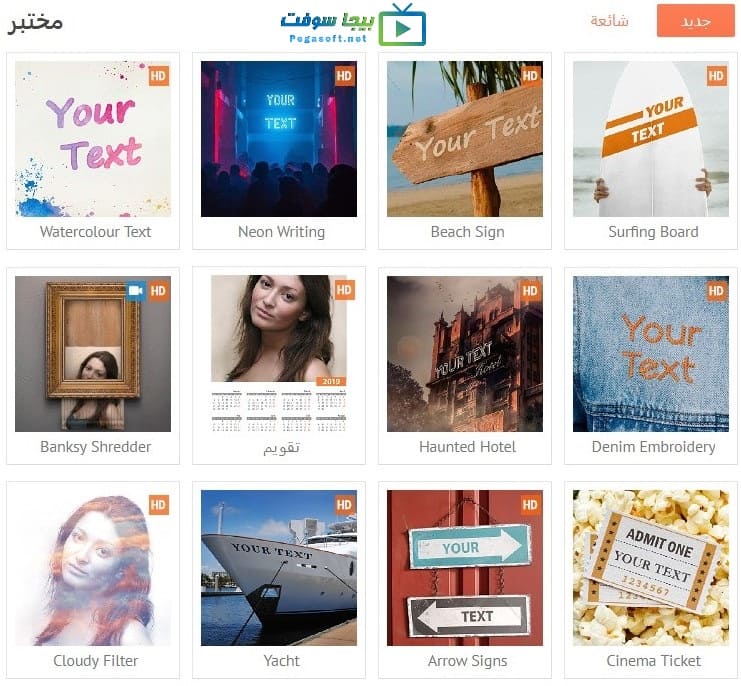
Task: Click the video camera icon on Banksy Shredder
Action: 136,291
